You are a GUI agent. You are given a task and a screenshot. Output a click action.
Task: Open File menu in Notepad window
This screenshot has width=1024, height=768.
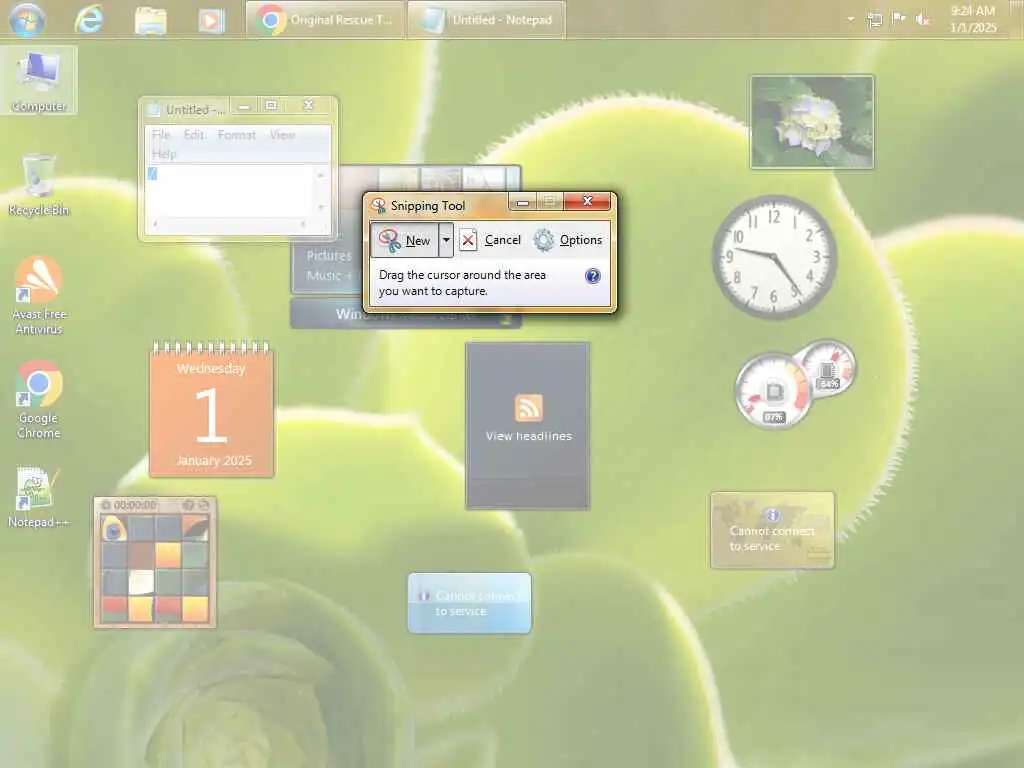(x=161, y=135)
